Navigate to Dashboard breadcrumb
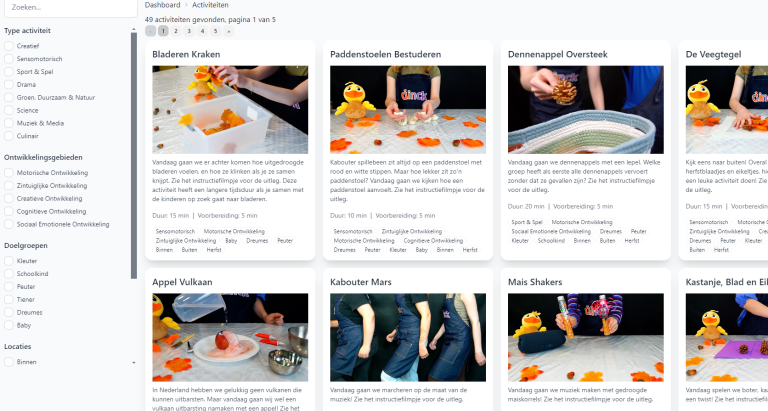The width and height of the screenshot is (768, 411). coord(163,5)
